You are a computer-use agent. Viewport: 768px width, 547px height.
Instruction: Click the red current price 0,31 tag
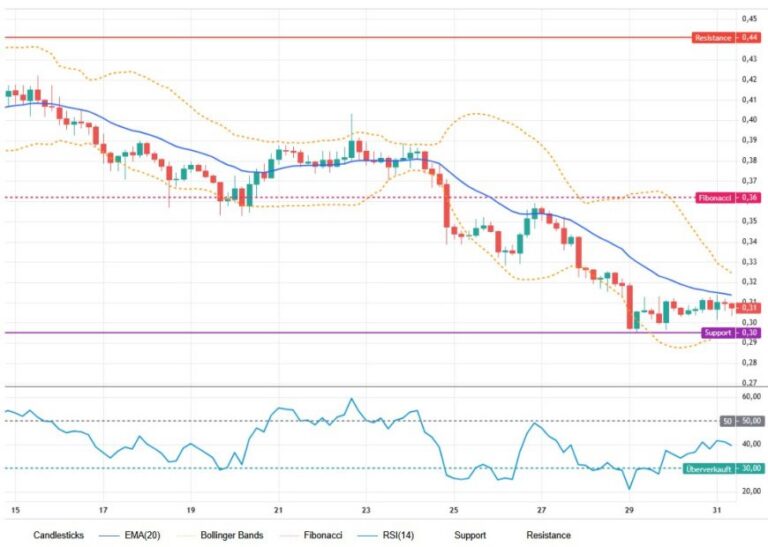tap(749, 308)
